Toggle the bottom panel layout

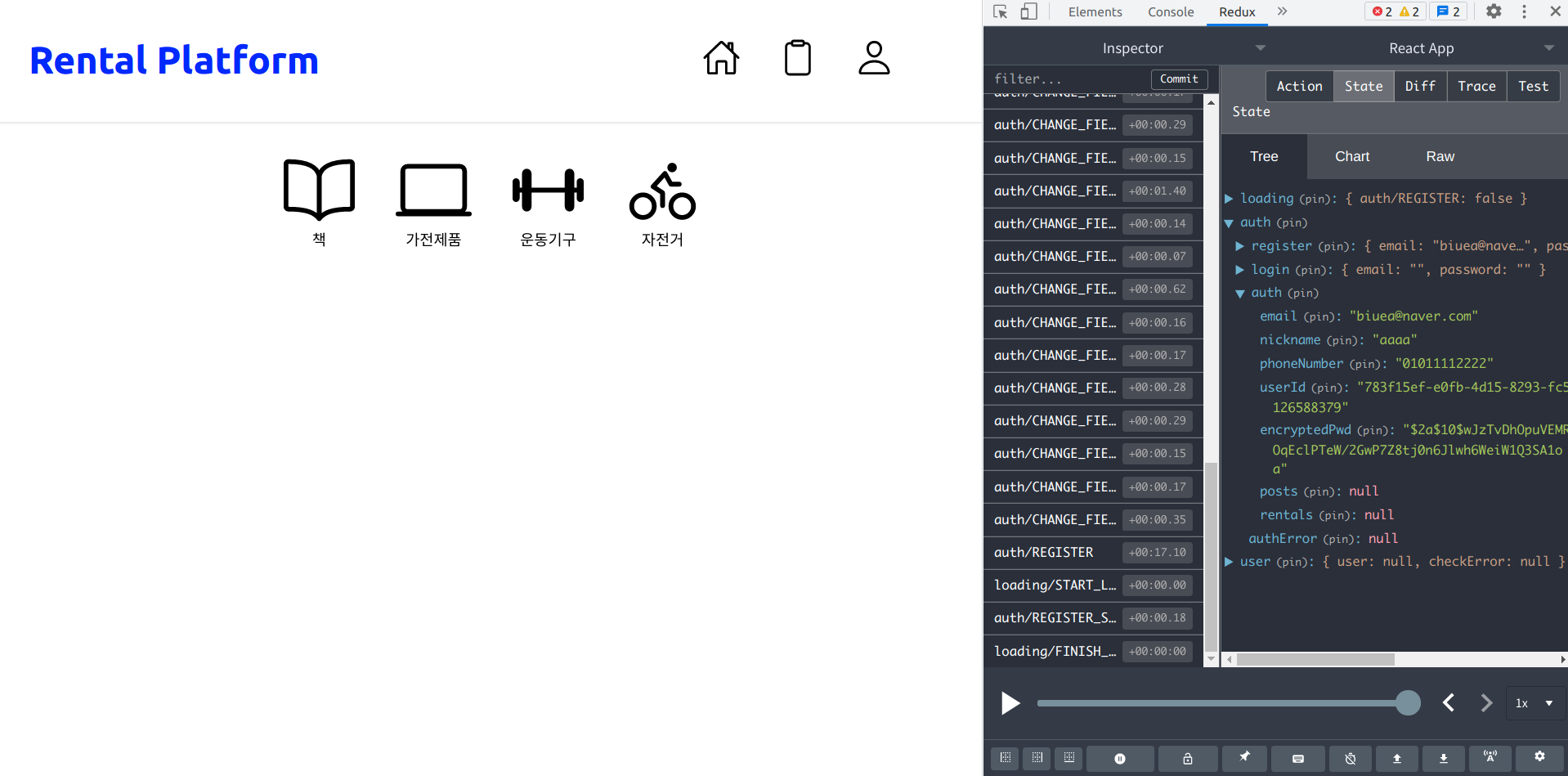point(1068,759)
